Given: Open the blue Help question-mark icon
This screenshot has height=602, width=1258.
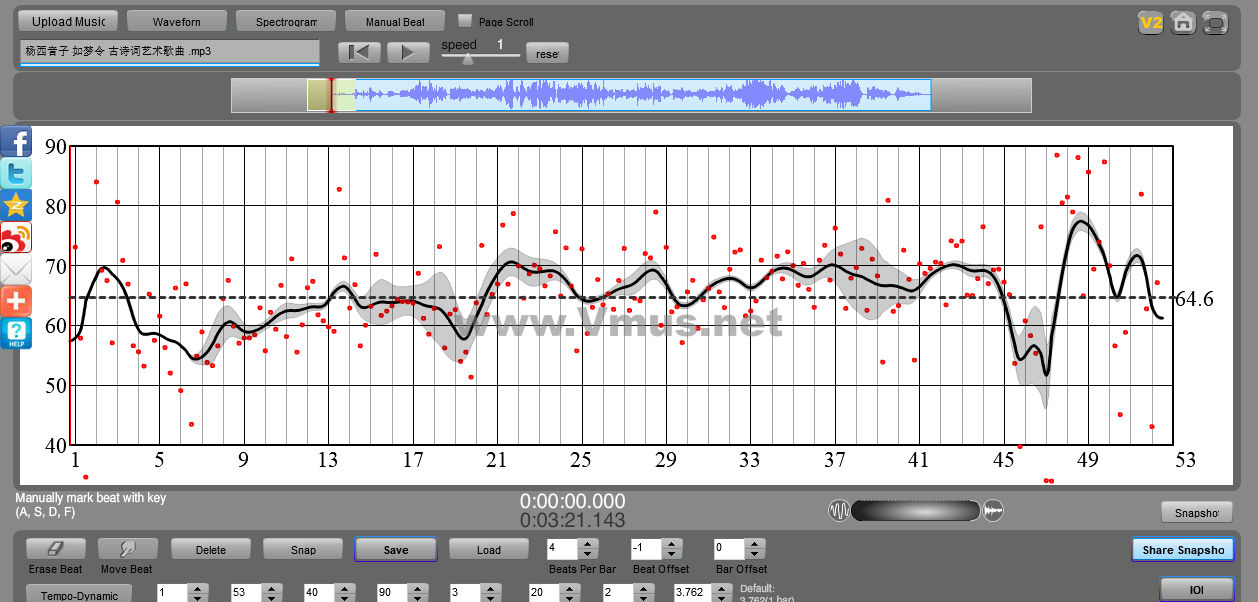Looking at the screenshot, I should pos(16,333).
